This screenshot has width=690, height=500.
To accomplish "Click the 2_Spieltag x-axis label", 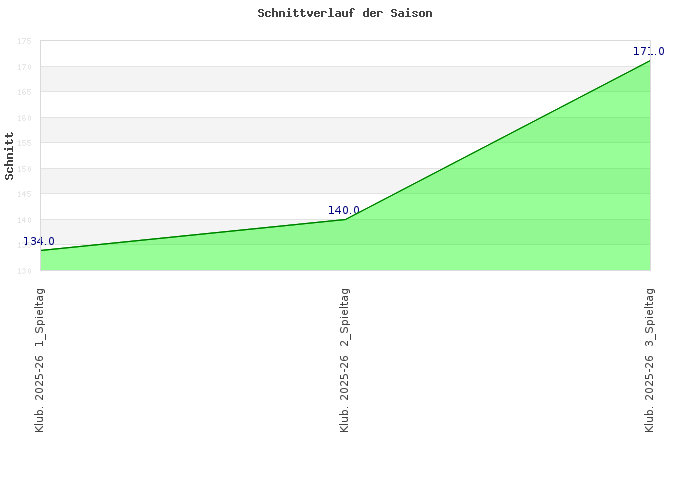I will coord(345,359).
